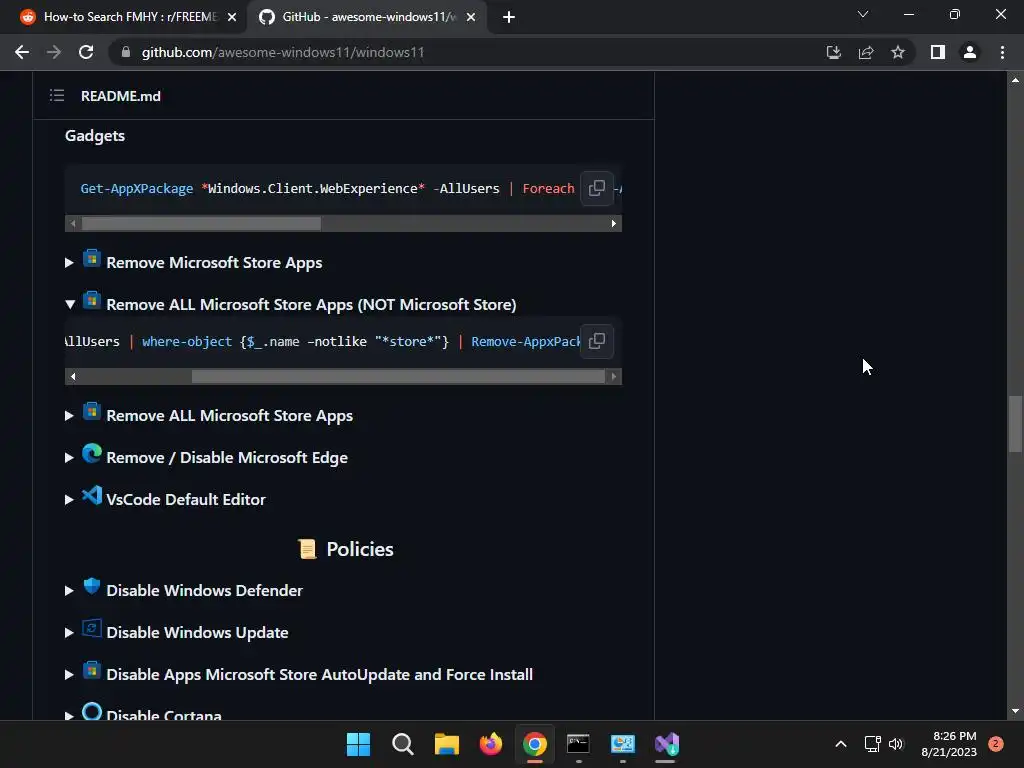This screenshot has height=768, width=1024.
Task: Open network settings tray icon
Action: point(872,744)
